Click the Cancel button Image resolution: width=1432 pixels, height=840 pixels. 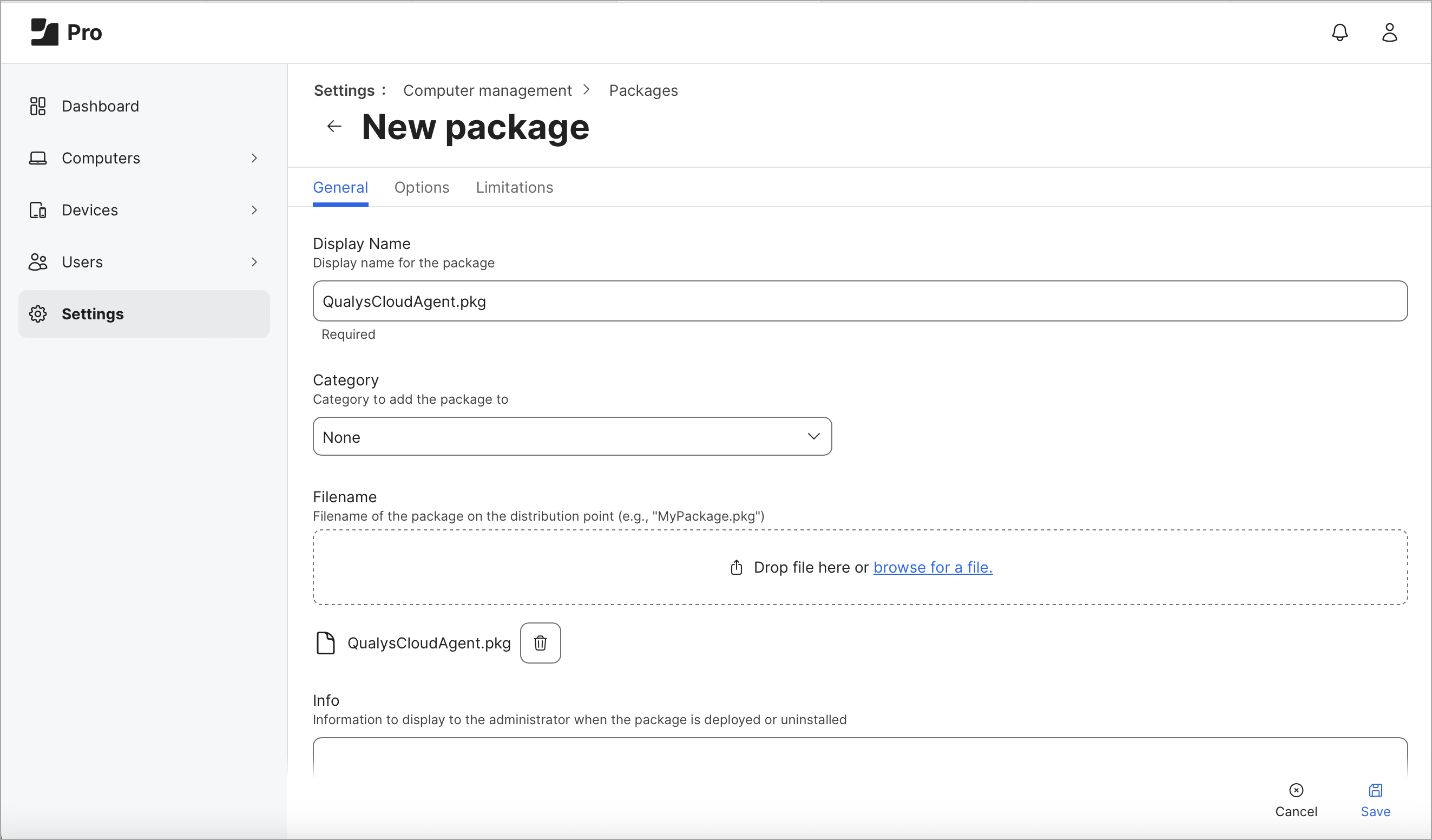tap(1296, 798)
